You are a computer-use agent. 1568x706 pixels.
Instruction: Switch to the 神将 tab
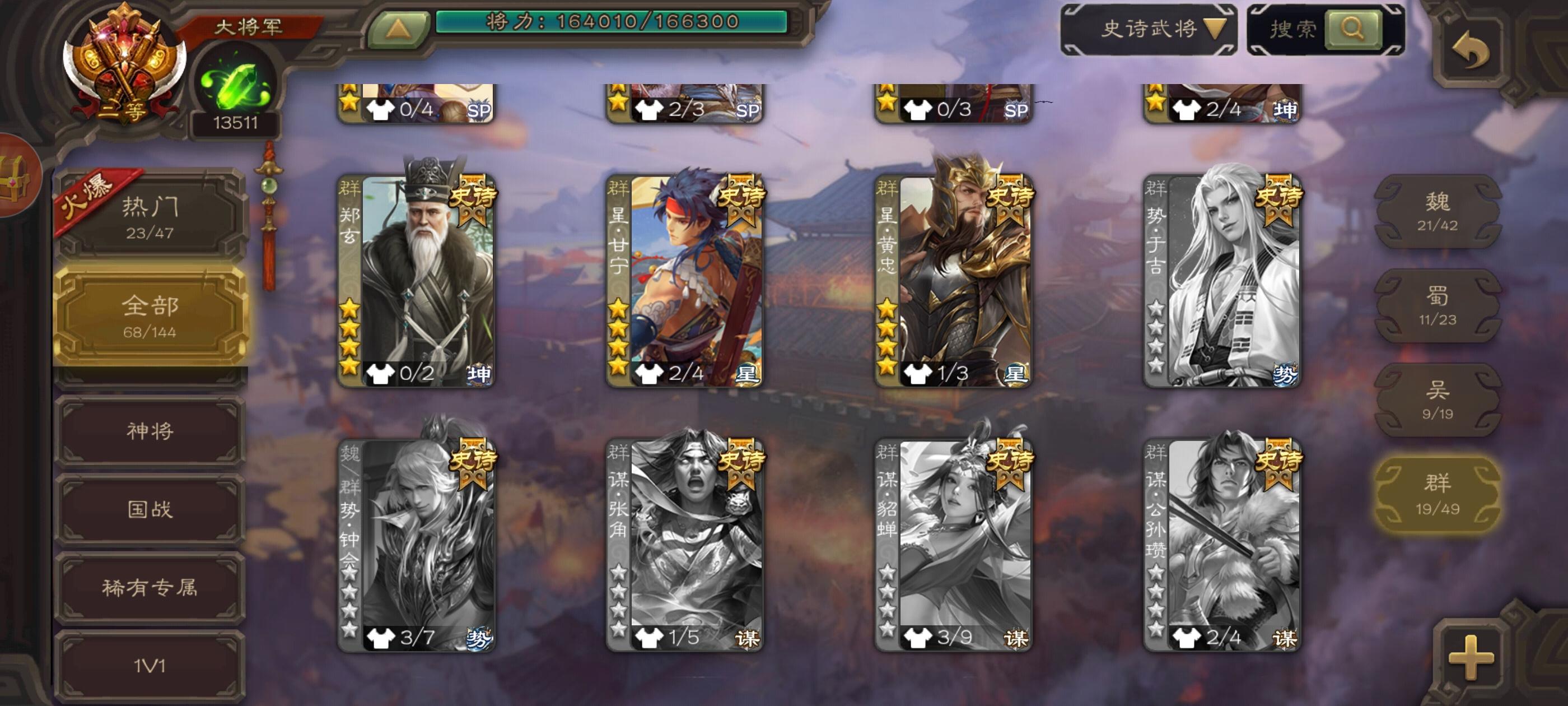[x=150, y=431]
